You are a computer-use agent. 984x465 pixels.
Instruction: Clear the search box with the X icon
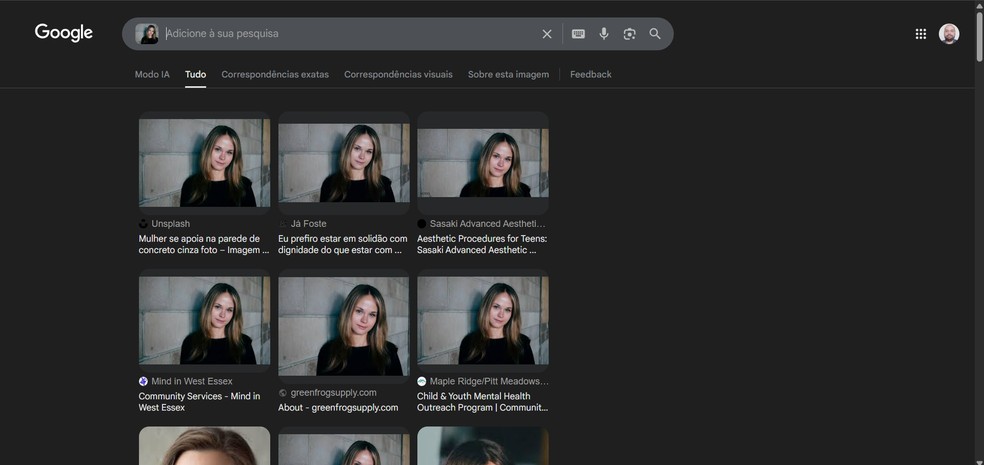click(547, 34)
